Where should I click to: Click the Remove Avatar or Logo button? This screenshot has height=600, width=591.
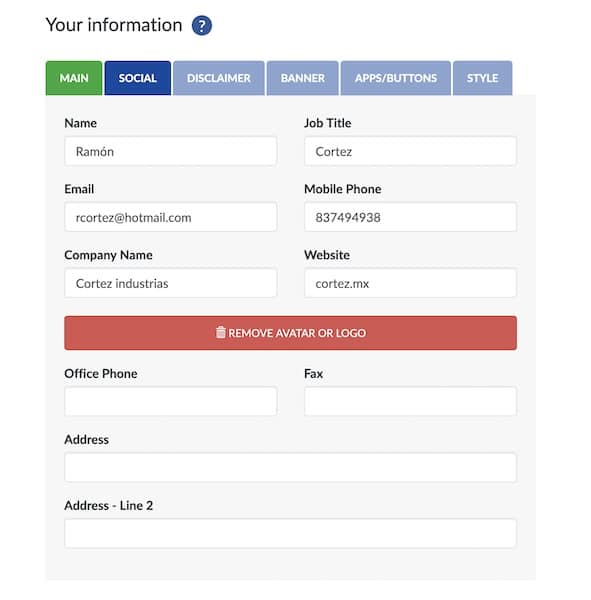[x=291, y=333]
